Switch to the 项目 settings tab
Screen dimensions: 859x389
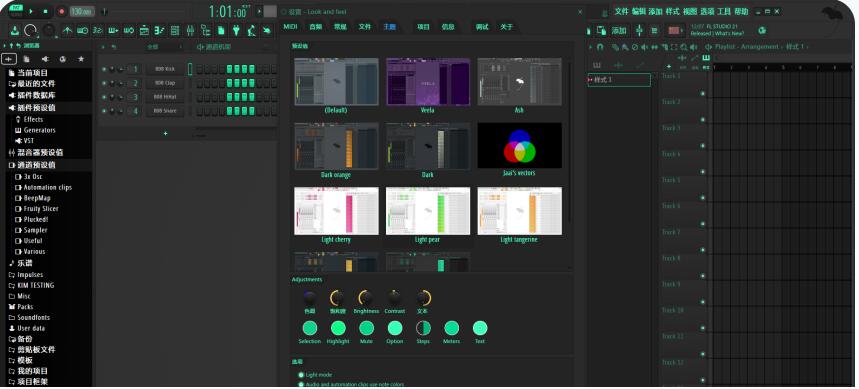(423, 27)
